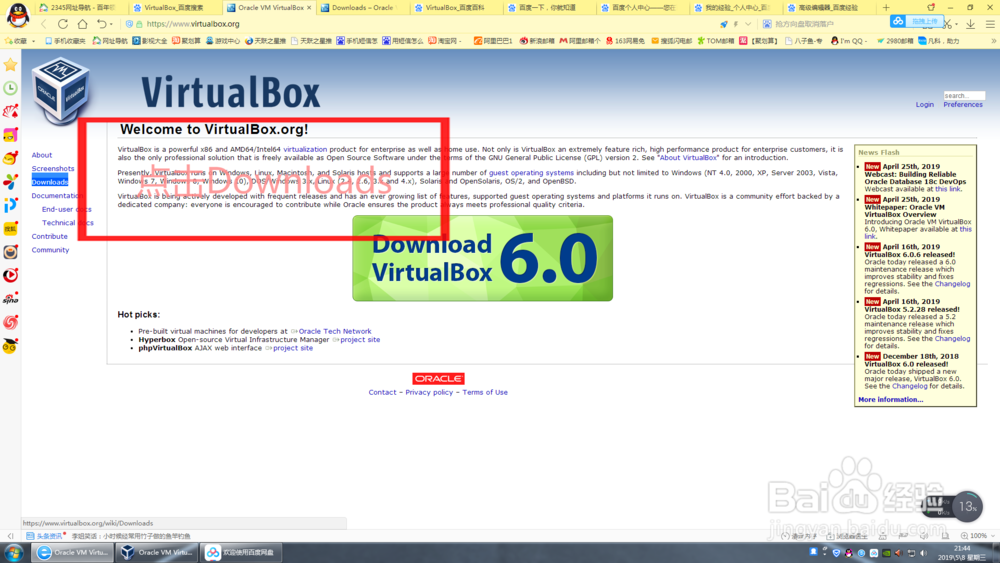The height and width of the screenshot is (563, 1000).
Task: Open the sidebar clock history icon
Action: click(10, 88)
